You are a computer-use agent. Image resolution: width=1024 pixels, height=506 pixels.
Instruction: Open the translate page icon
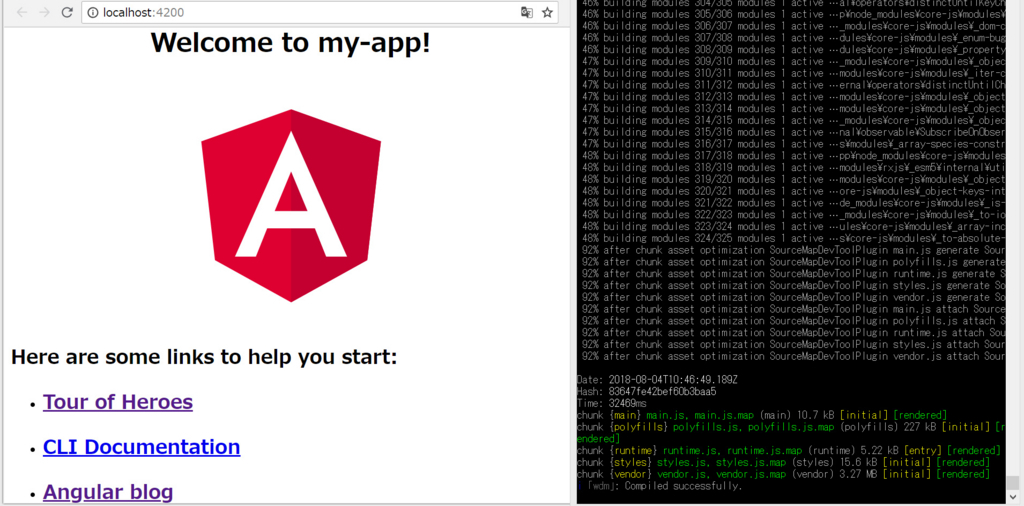526,12
